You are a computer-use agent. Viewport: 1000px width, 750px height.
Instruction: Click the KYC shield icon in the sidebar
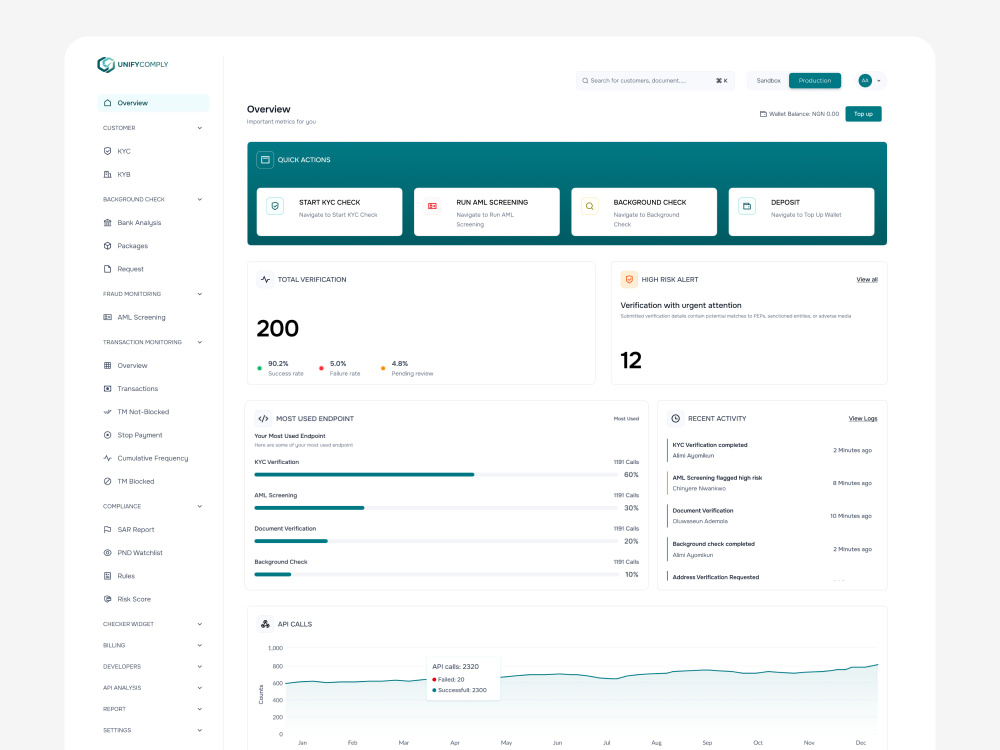107,151
